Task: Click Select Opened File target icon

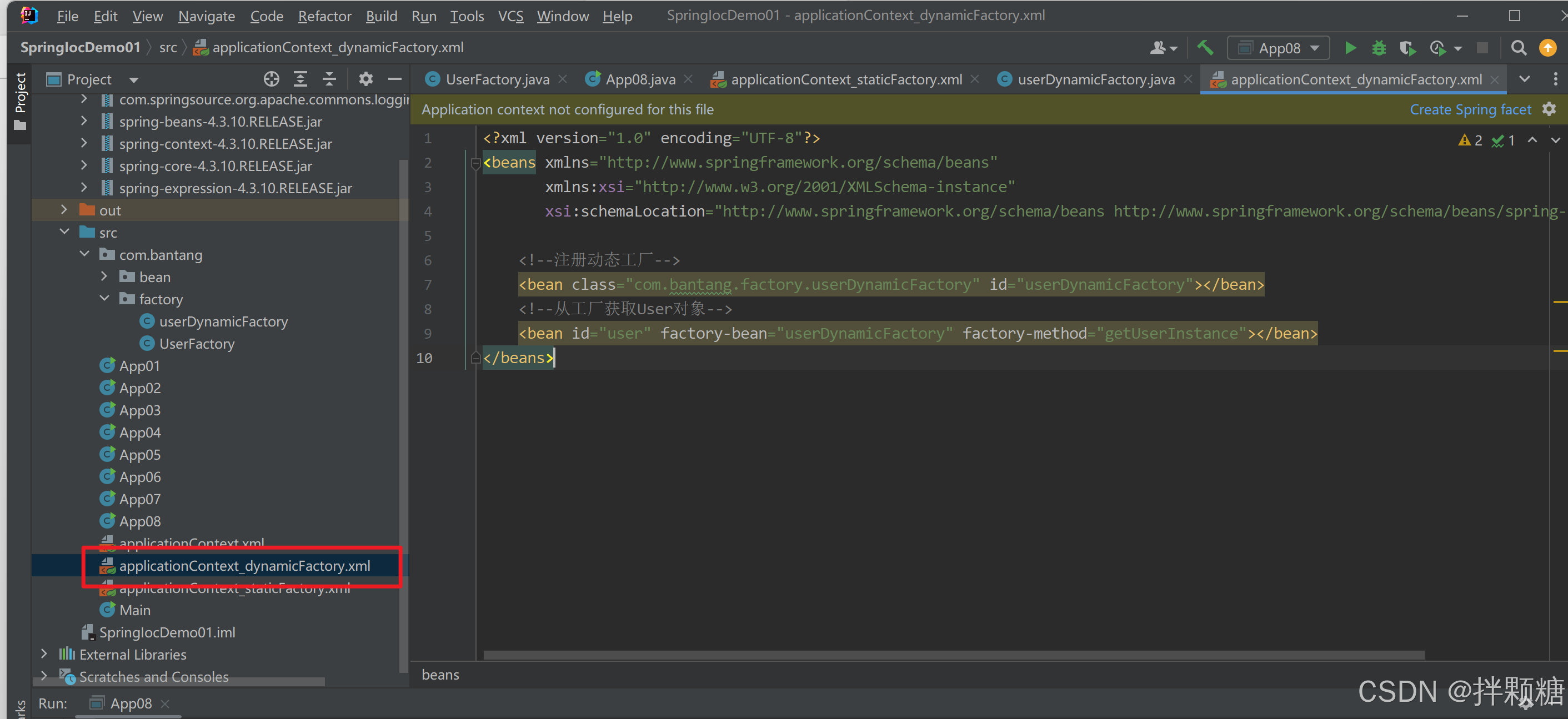Action: click(272, 79)
